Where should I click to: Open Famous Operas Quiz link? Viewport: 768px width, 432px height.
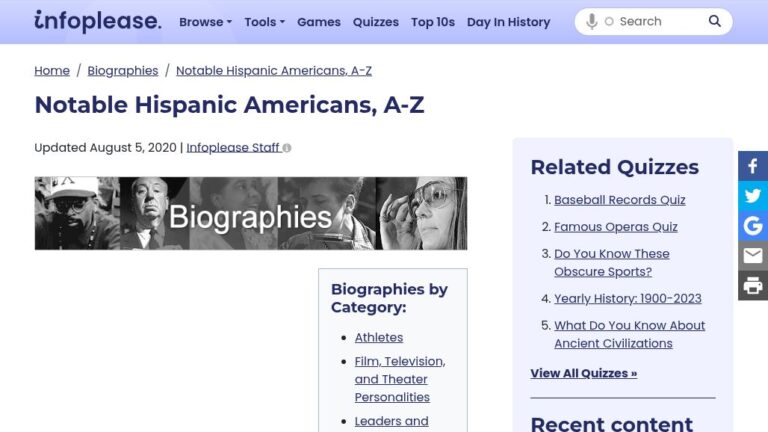coord(616,227)
